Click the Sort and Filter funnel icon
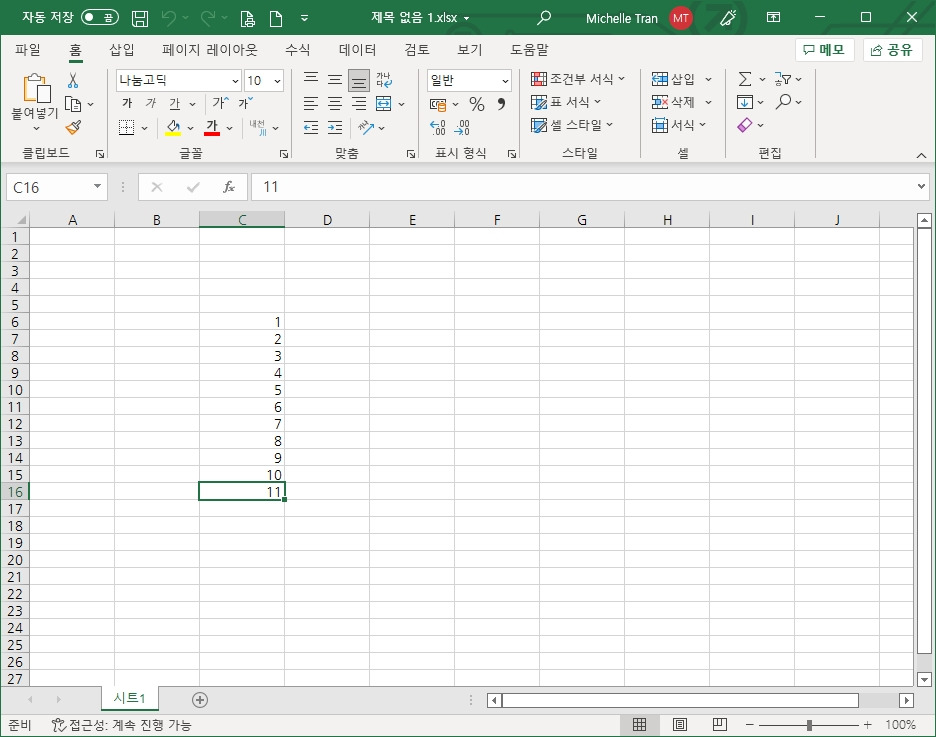Viewport: 936px width, 737px height. point(783,79)
